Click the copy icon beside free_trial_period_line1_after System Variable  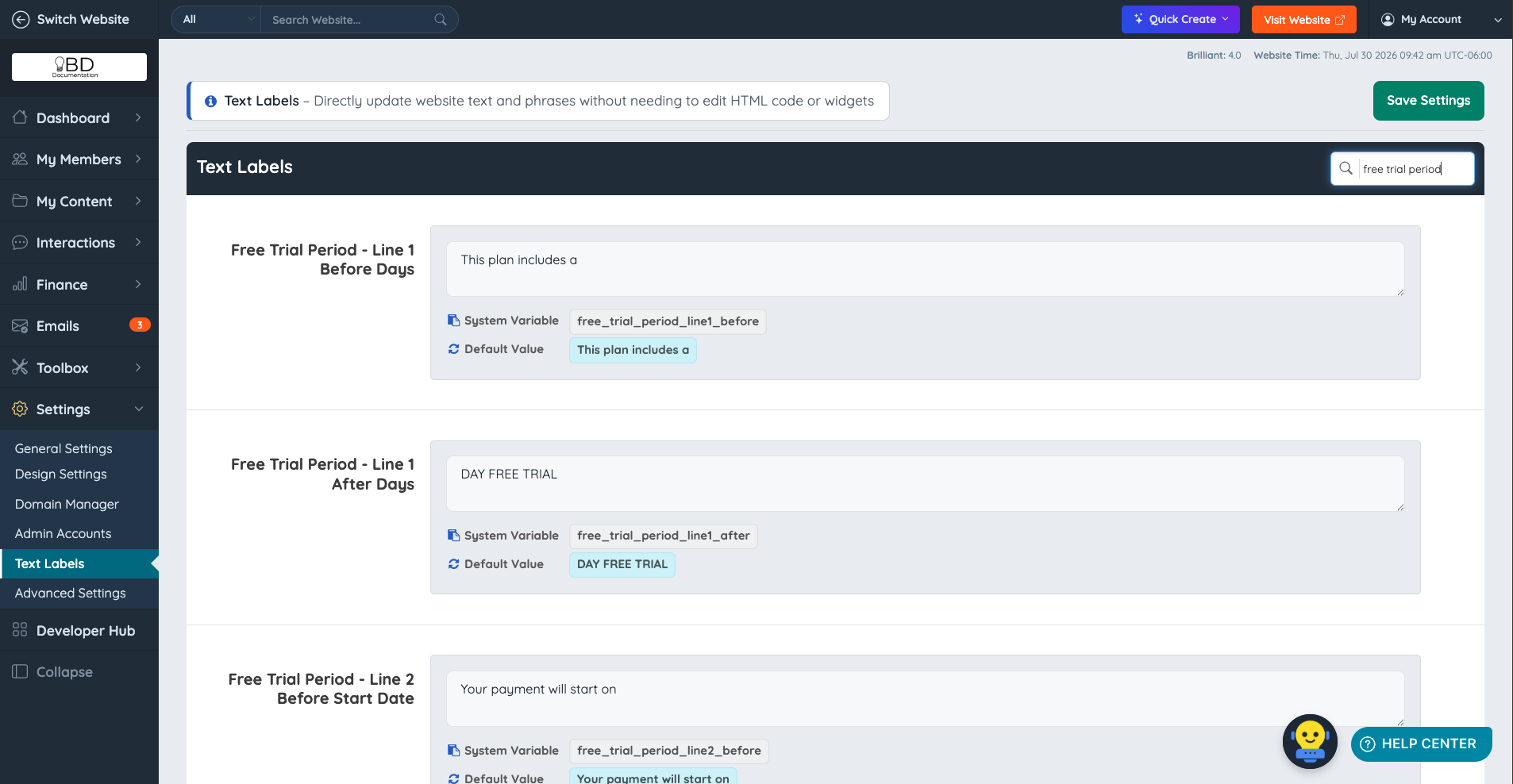point(453,536)
